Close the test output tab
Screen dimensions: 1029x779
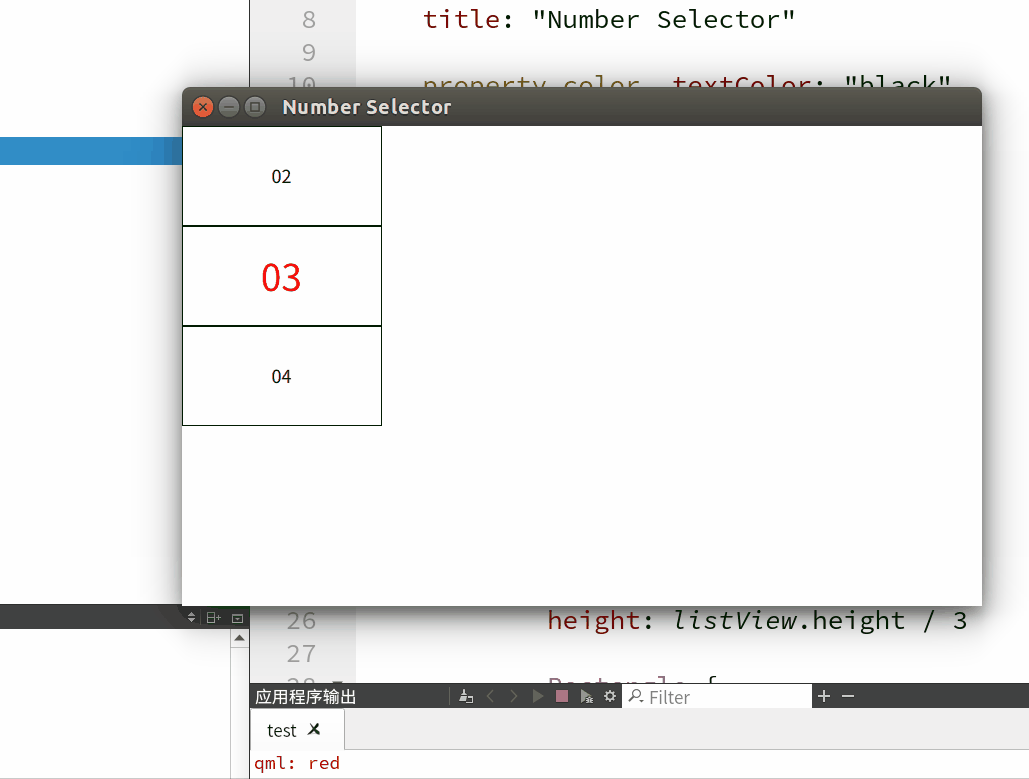(314, 729)
